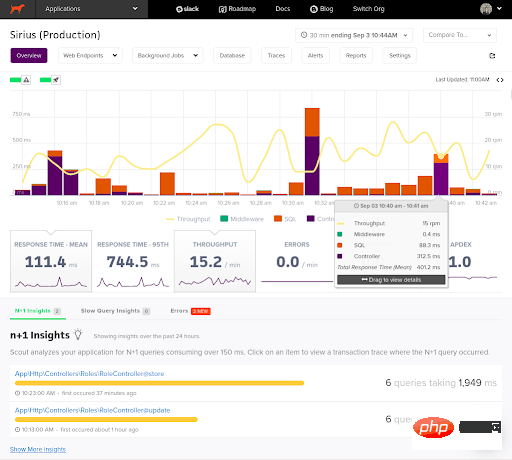Click the Last Updated 11:00AM text
The image size is (512, 460).
[x=462, y=80]
